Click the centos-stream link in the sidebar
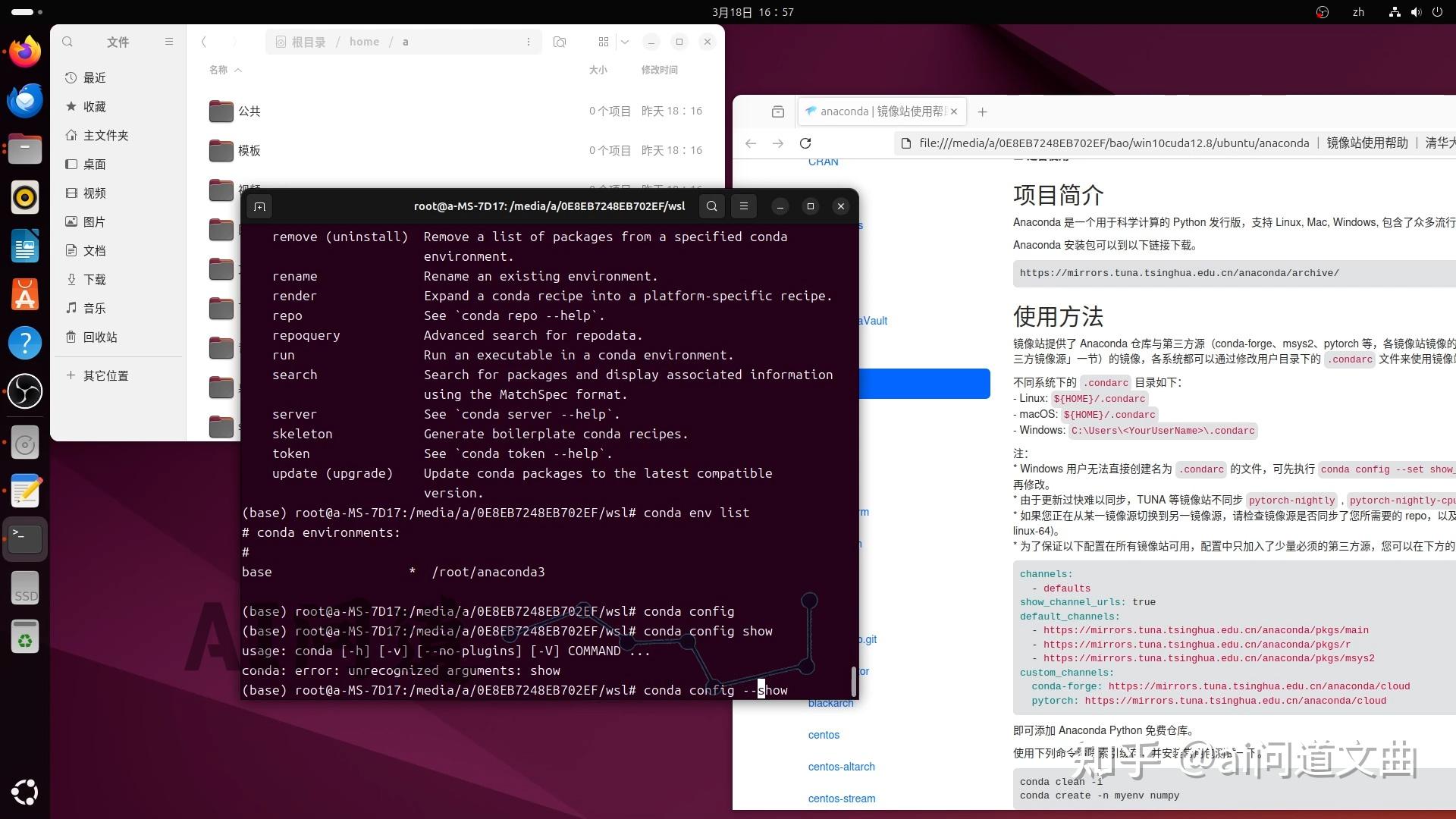The image size is (1456, 819). coord(841,798)
